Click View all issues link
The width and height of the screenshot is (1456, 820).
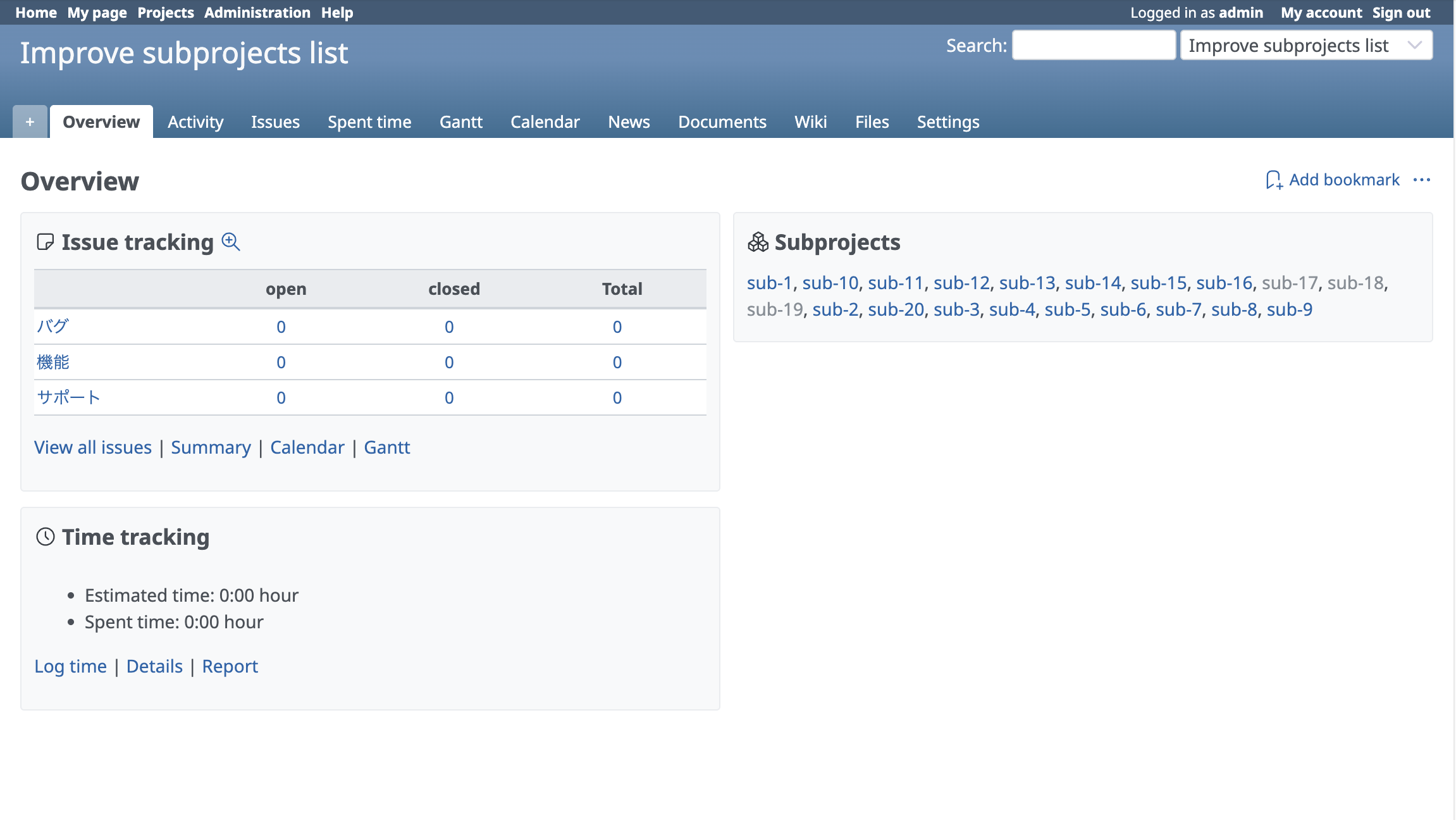tap(93, 447)
